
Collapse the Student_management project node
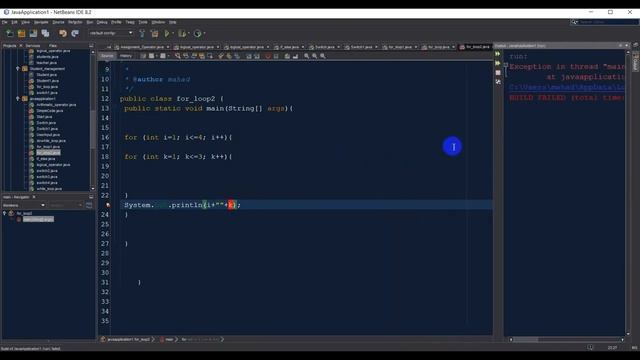click(18, 69)
